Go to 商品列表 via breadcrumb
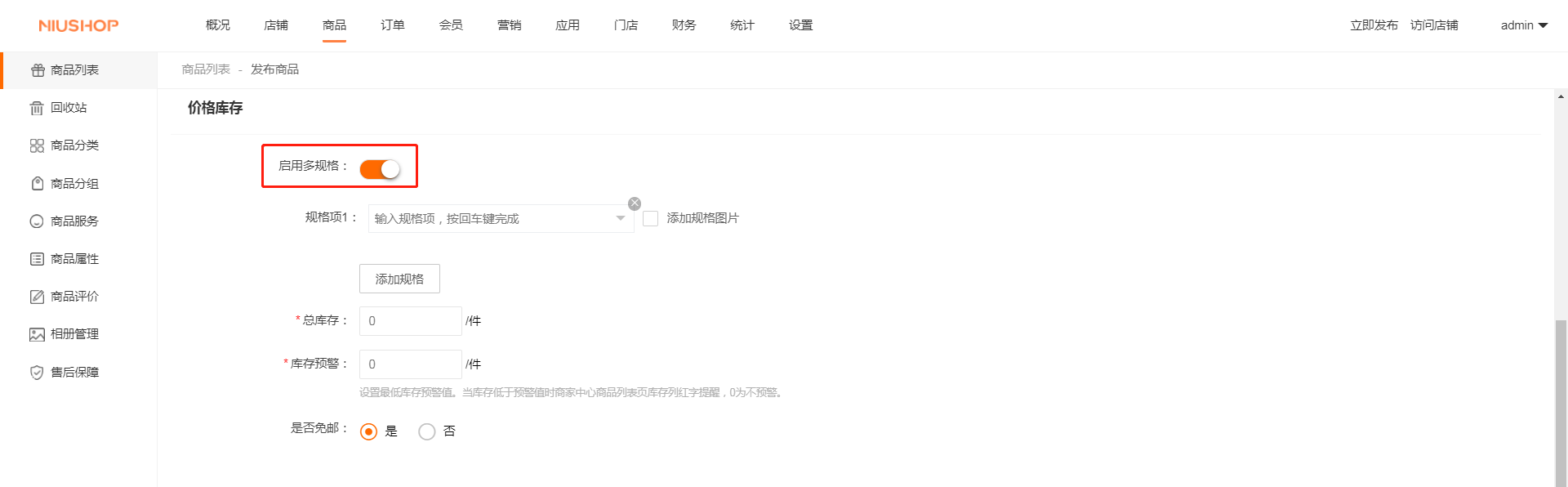Screen dimensions: 1568x487 tap(206, 69)
